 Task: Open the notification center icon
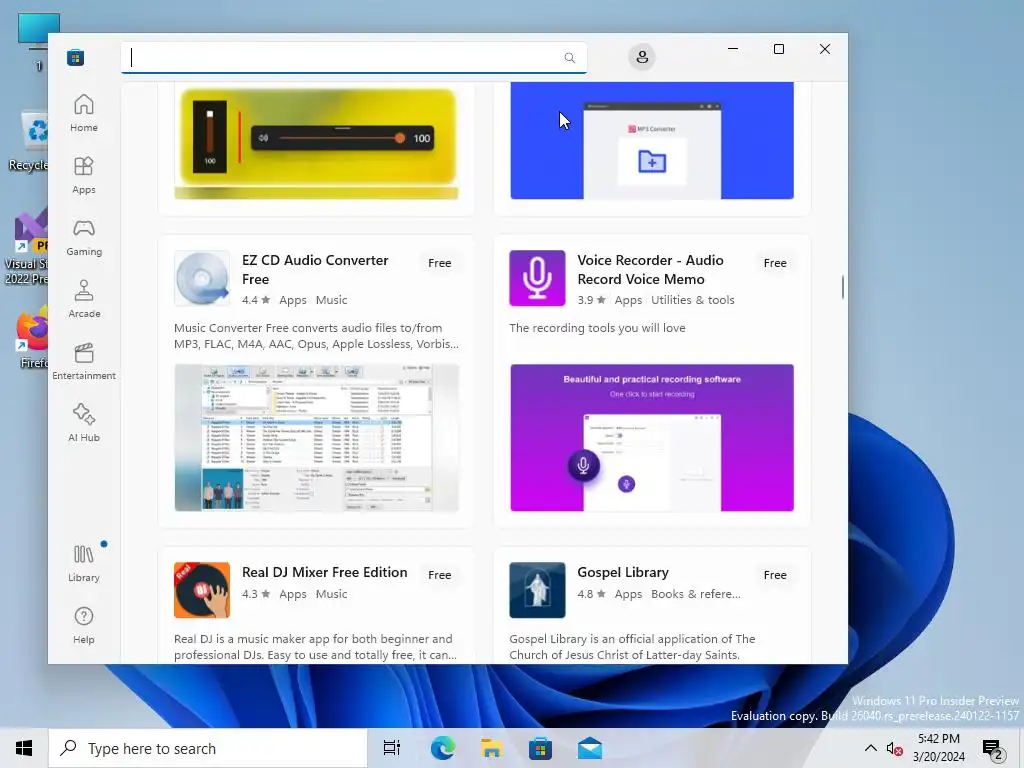click(992, 749)
